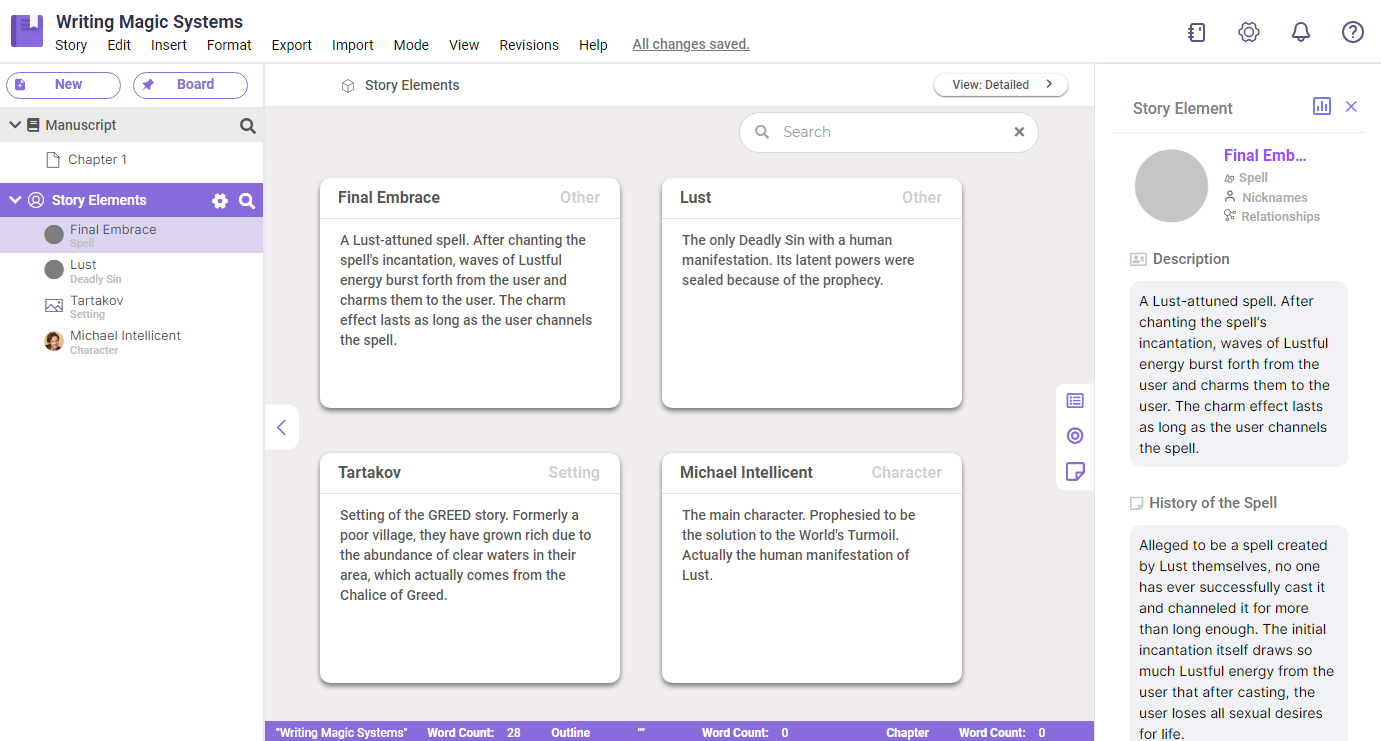This screenshot has width=1381, height=741.
Task: Open notifications bell
Action: (x=1300, y=31)
